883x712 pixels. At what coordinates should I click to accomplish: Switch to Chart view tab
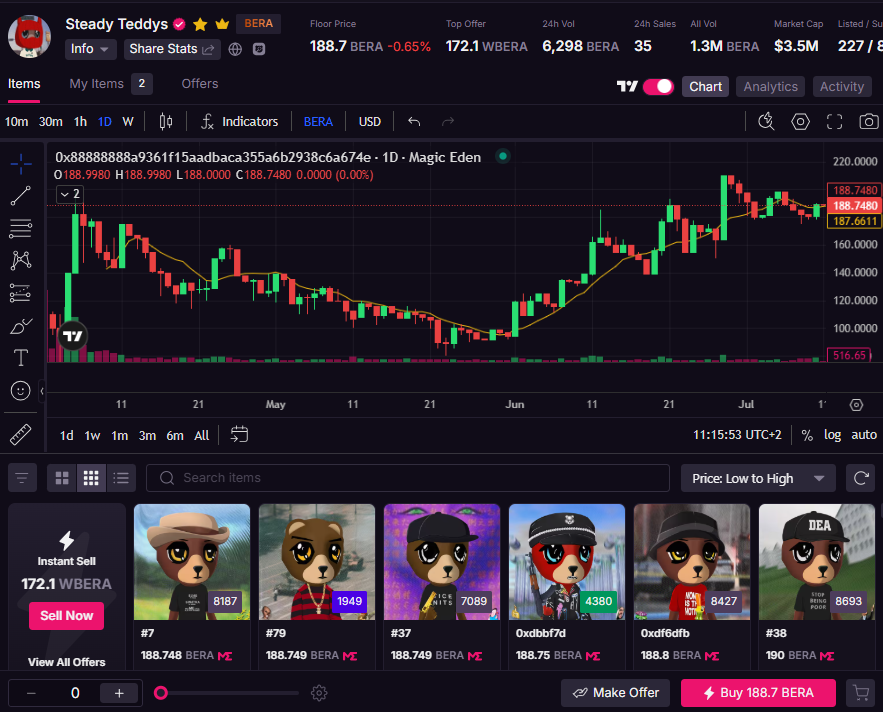click(x=706, y=87)
